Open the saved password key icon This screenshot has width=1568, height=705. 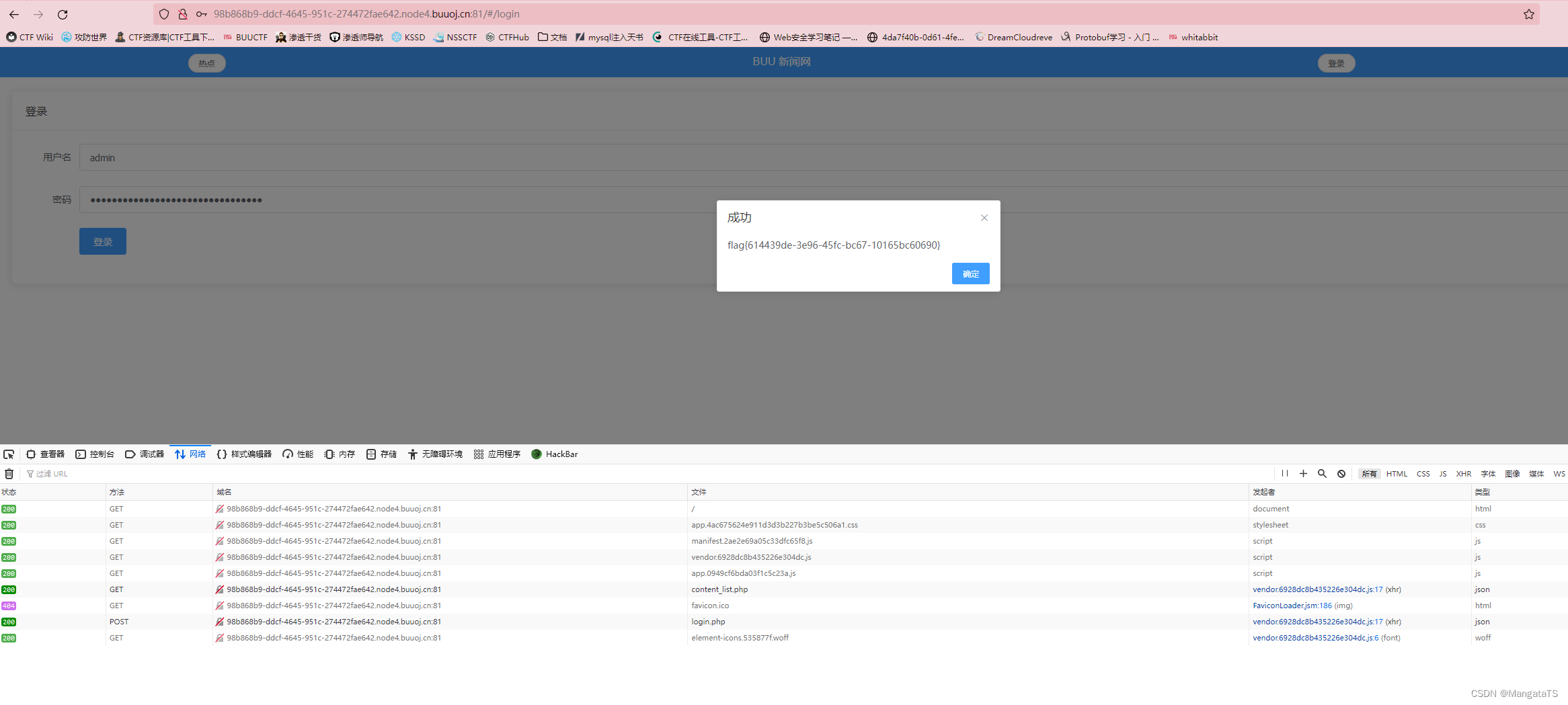(x=201, y=14)
